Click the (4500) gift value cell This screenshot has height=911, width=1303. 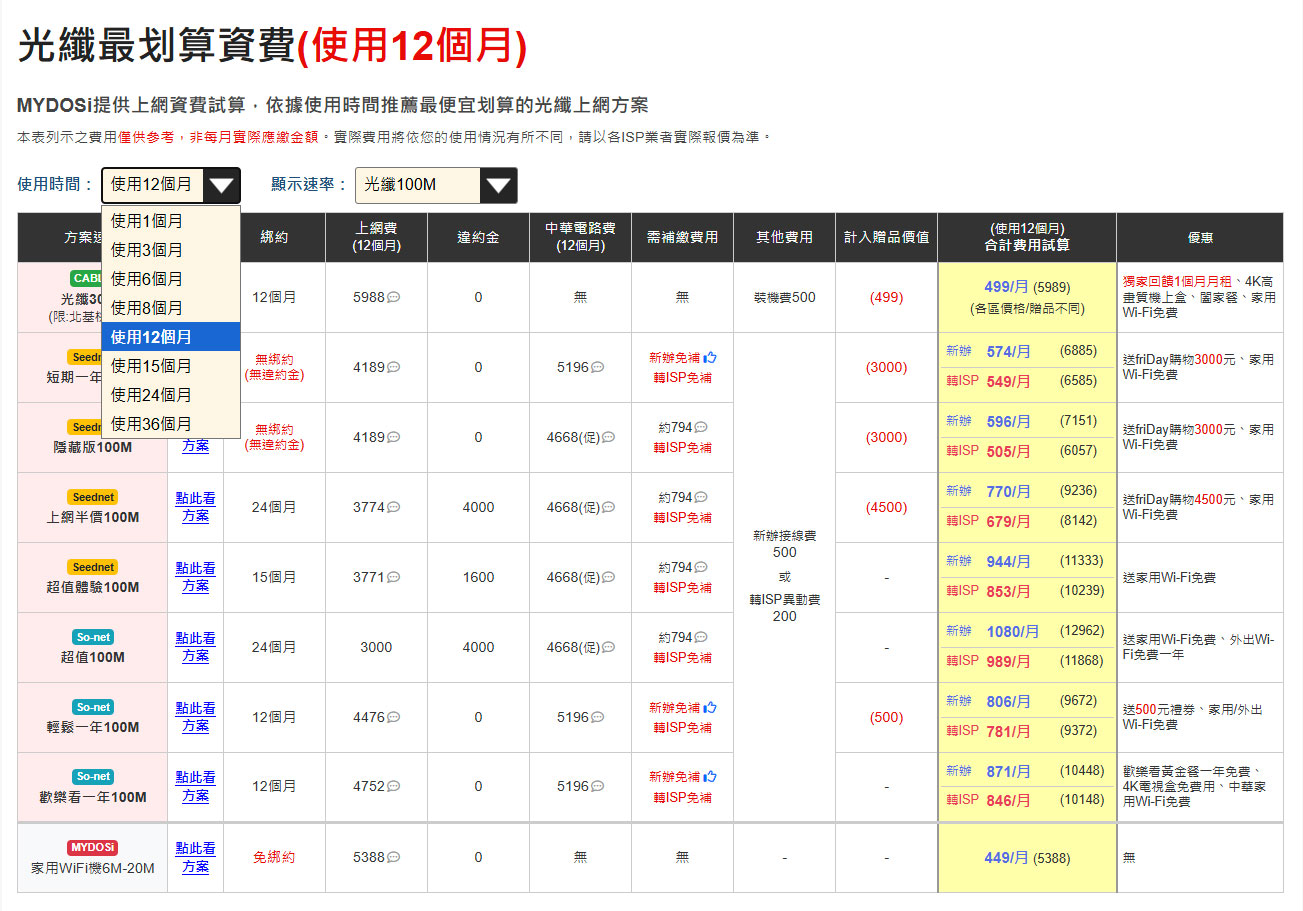886,508
